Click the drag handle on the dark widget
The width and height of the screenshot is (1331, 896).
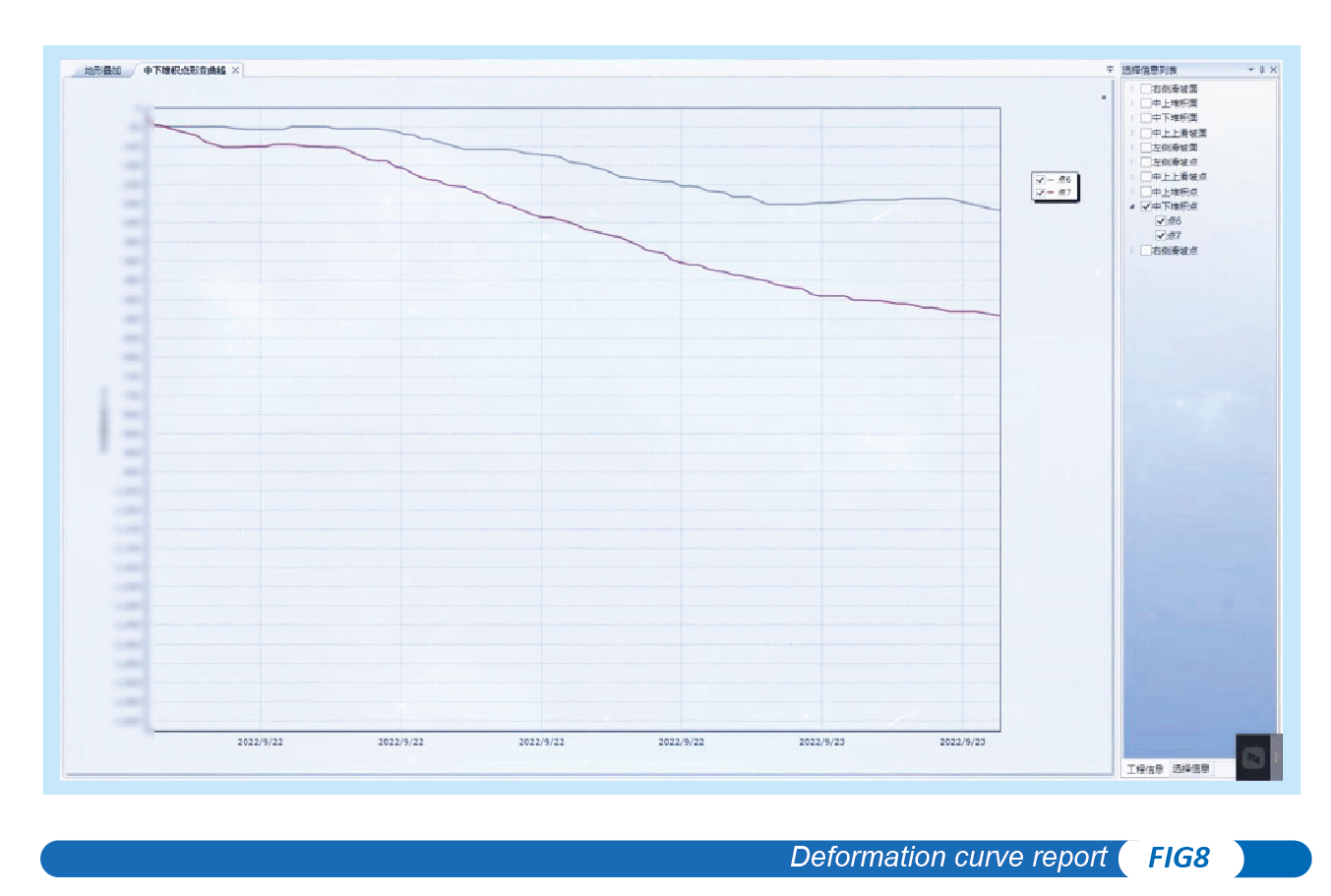[1276, 757]
